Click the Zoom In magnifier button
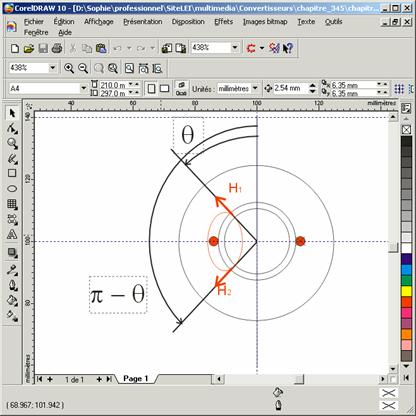416x416 pixels. point(69,68)
